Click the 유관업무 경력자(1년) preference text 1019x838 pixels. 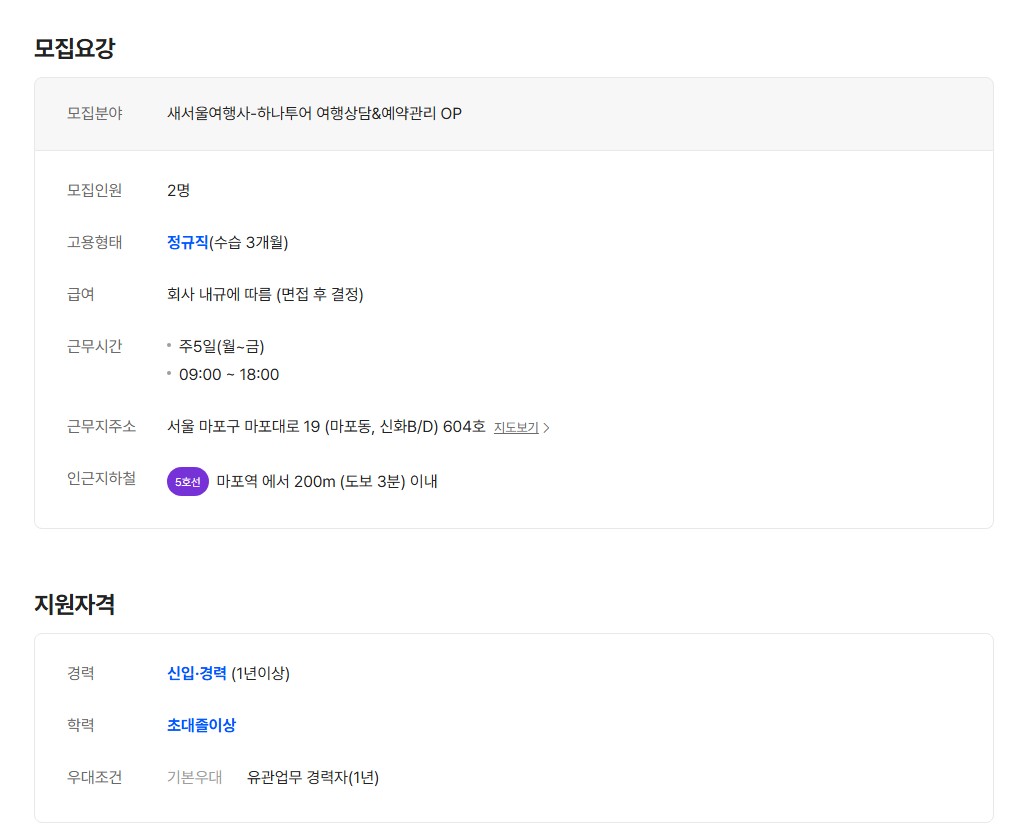(x=313, y=778)
